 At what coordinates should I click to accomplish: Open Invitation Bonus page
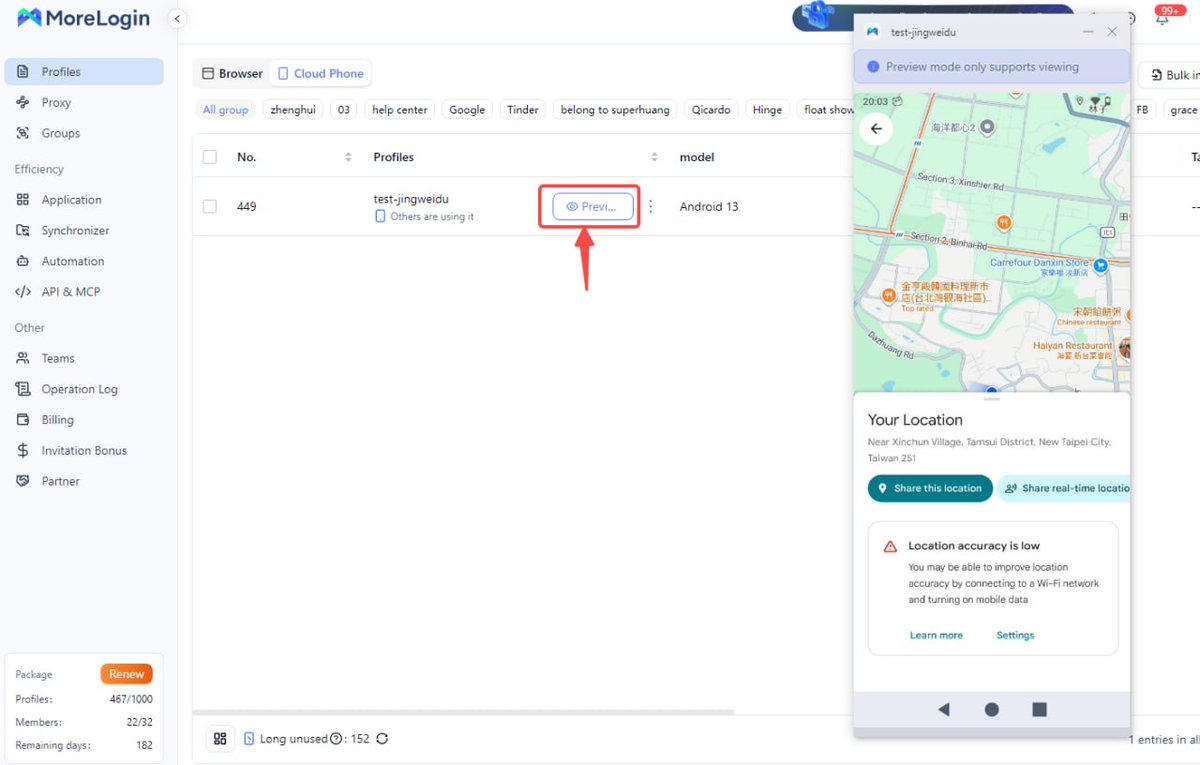(84, 450)
